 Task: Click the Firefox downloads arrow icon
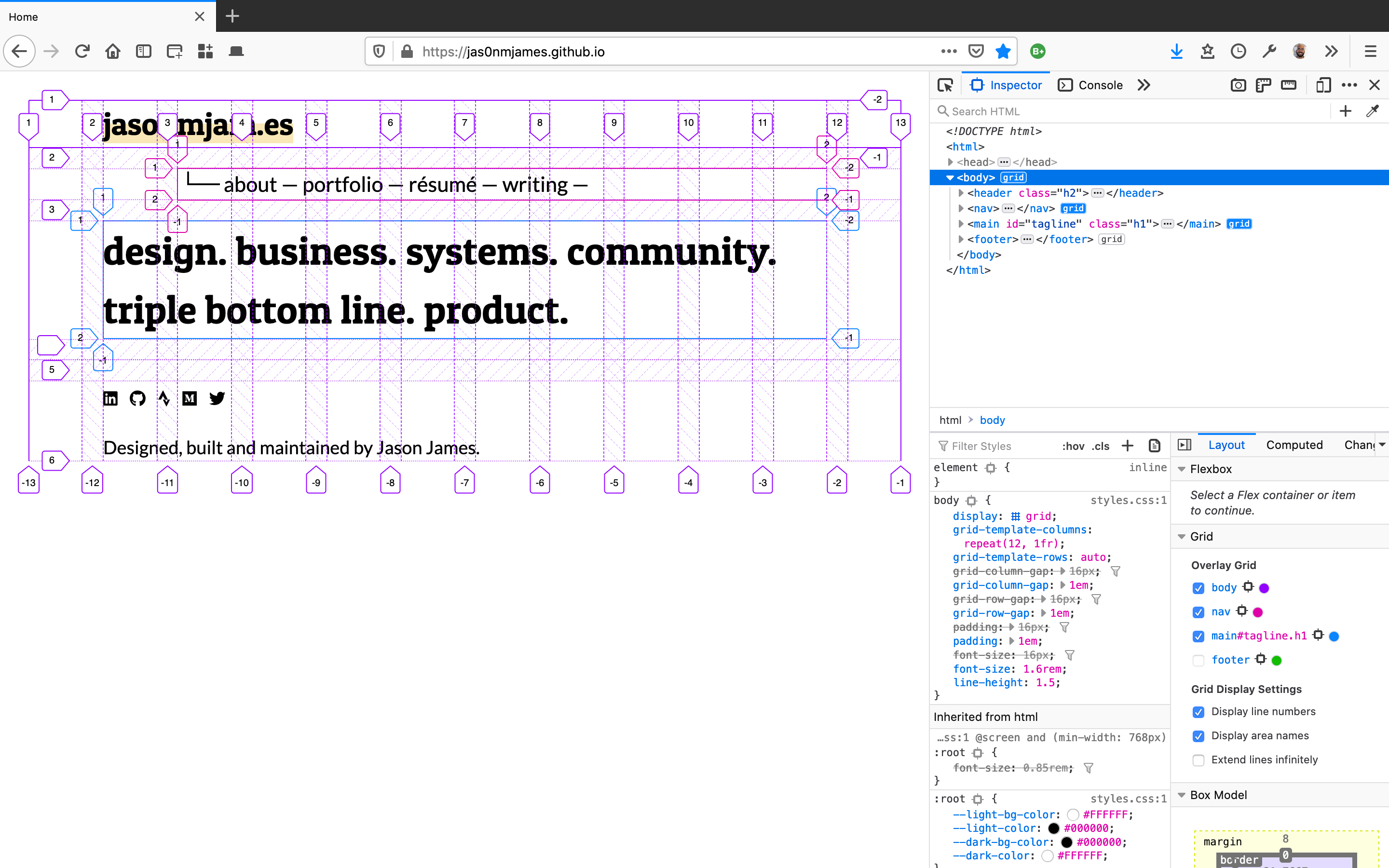pos(1176,52)
